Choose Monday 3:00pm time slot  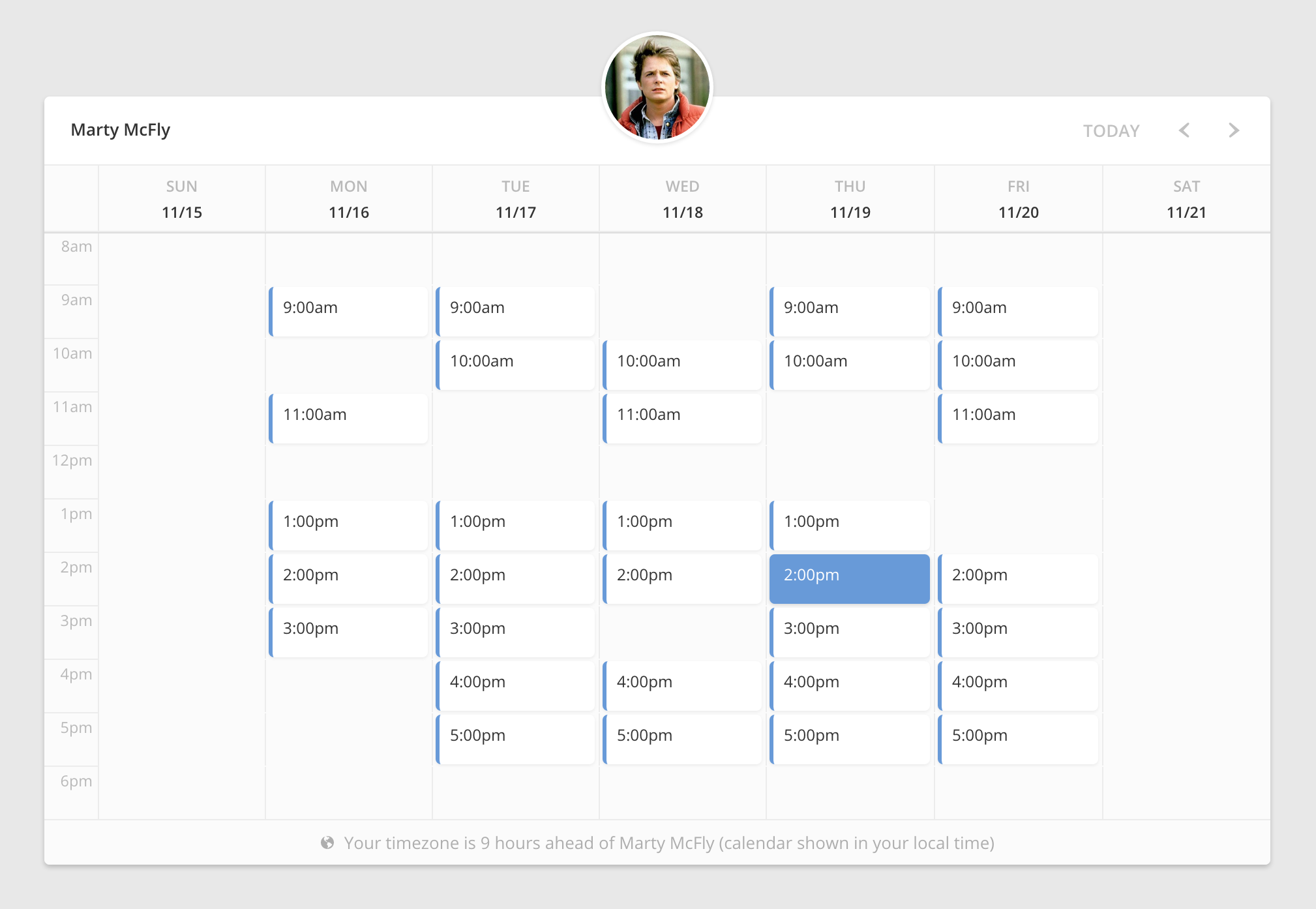pos(348,632)
